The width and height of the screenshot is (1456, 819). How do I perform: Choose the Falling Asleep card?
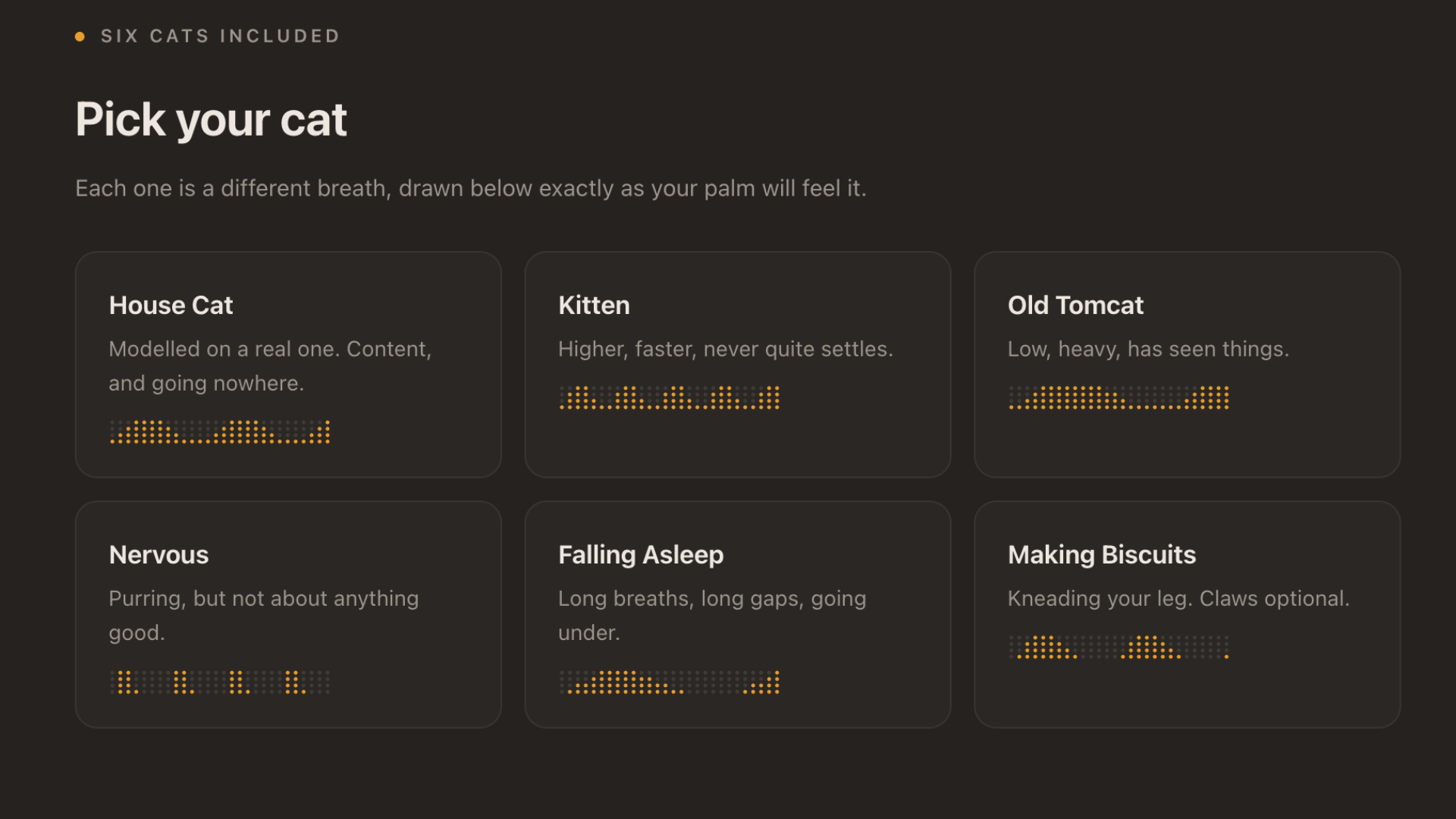(738, 614)
